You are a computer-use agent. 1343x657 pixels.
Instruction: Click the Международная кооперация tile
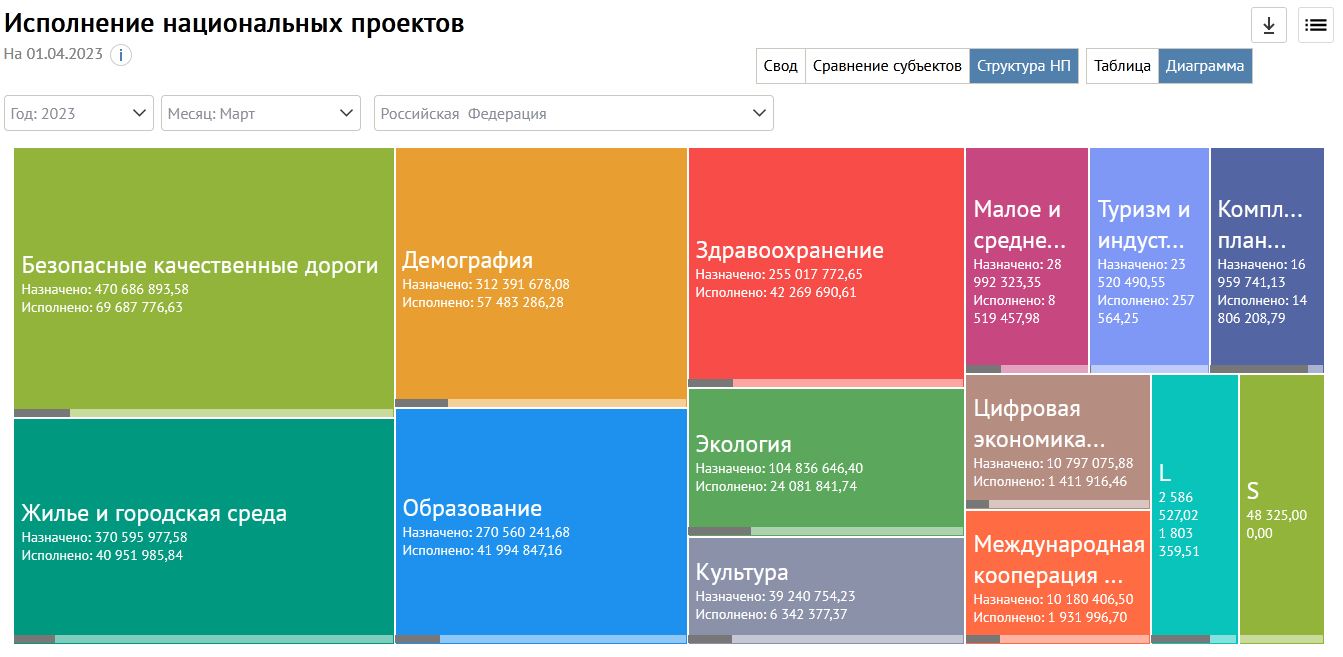[1057, 574]
